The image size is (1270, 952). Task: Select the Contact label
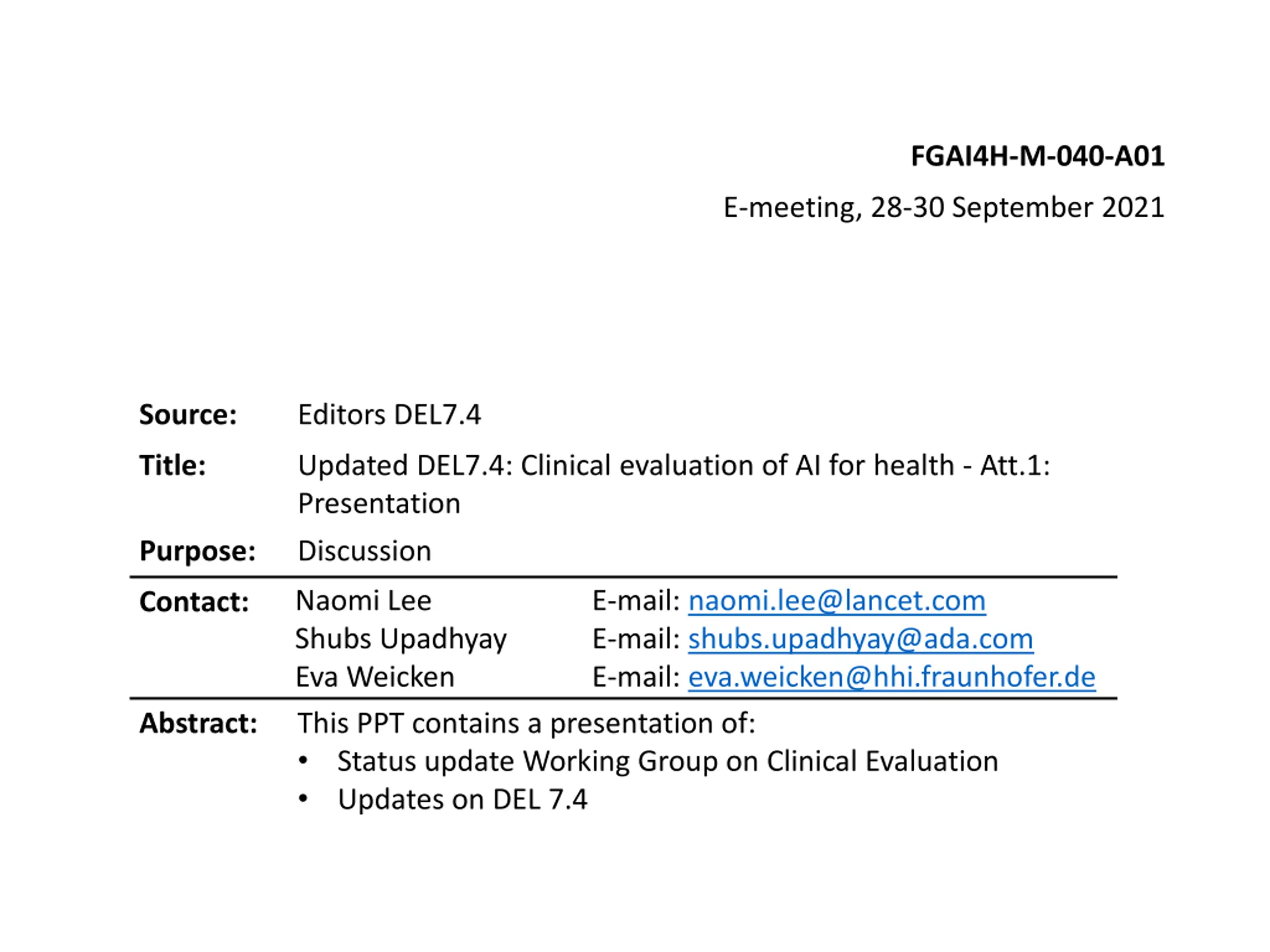pyautogui.click(x=194, y=602)
